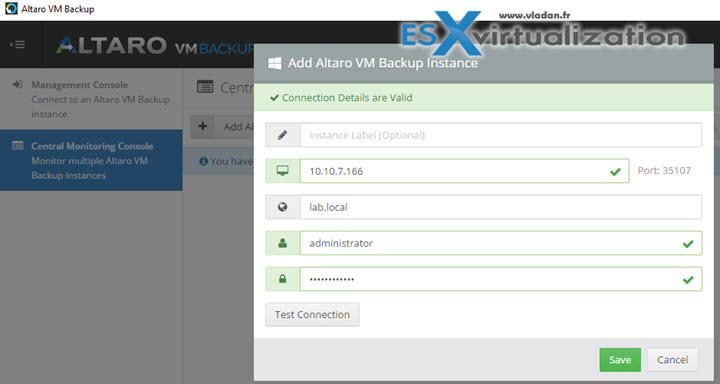Click the globe icon beside domain field
The image size is (720, 384).
tap(282, 207)
